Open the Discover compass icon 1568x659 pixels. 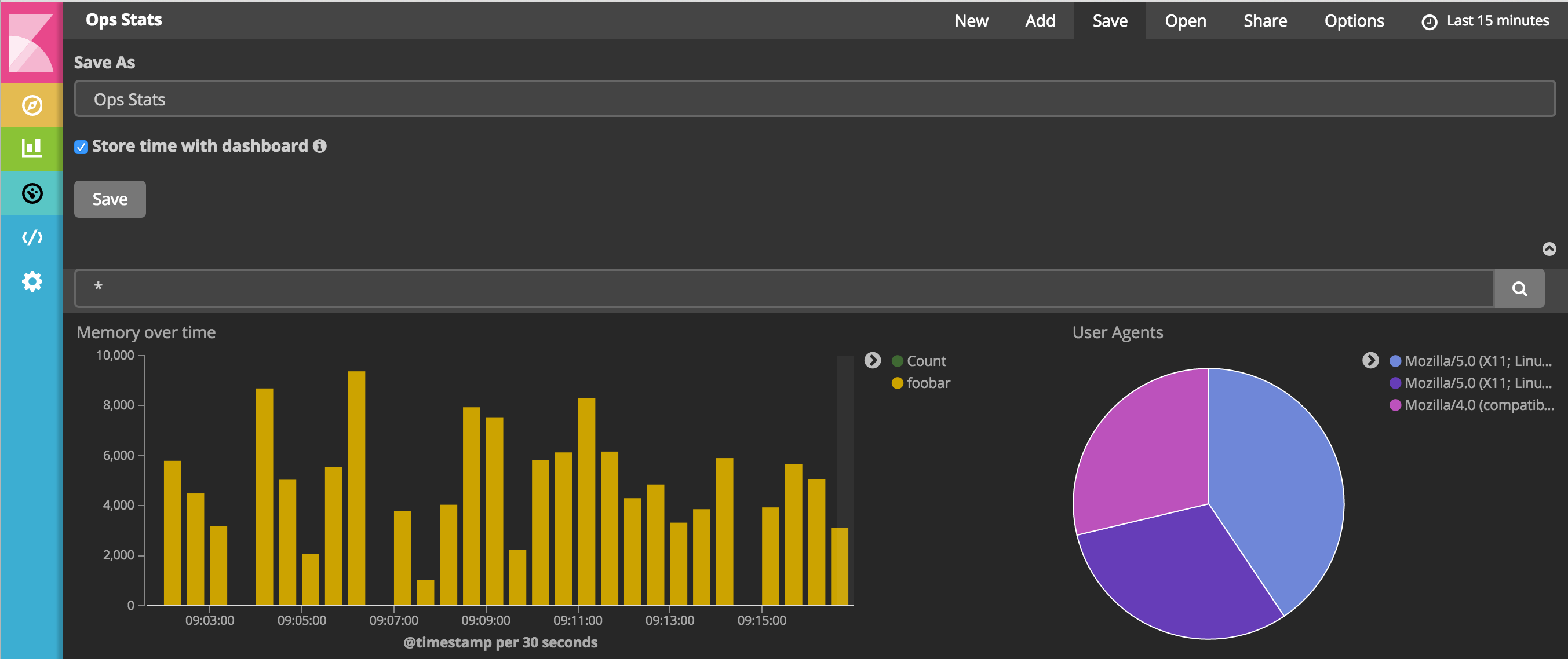(32, 105)
